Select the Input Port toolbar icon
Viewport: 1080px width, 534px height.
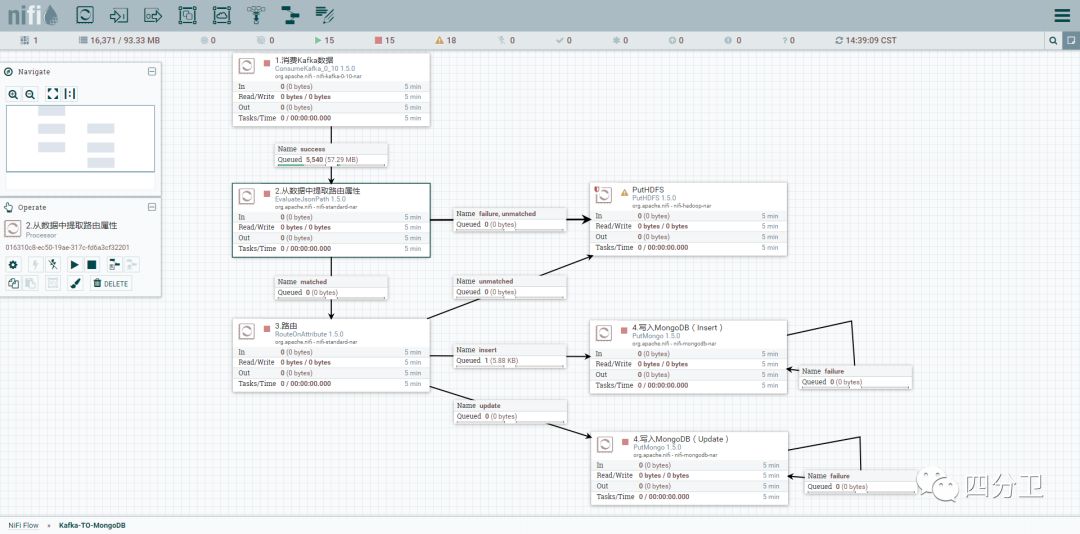tap(119, 15)
